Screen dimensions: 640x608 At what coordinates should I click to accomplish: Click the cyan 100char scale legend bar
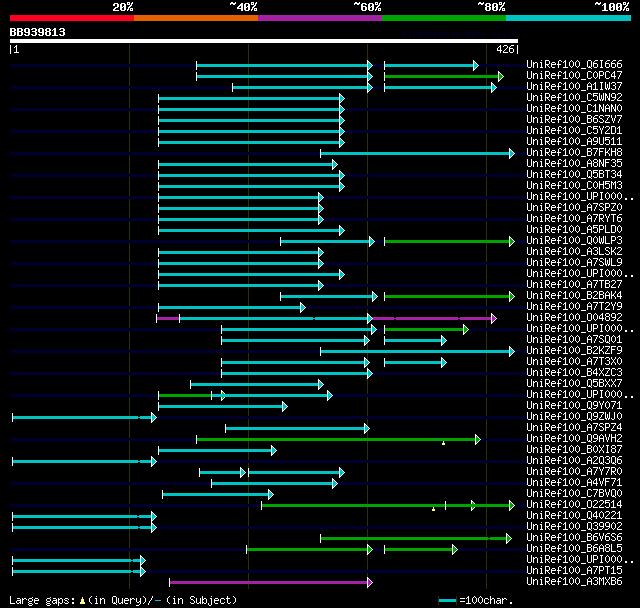(x=447, y=601)
